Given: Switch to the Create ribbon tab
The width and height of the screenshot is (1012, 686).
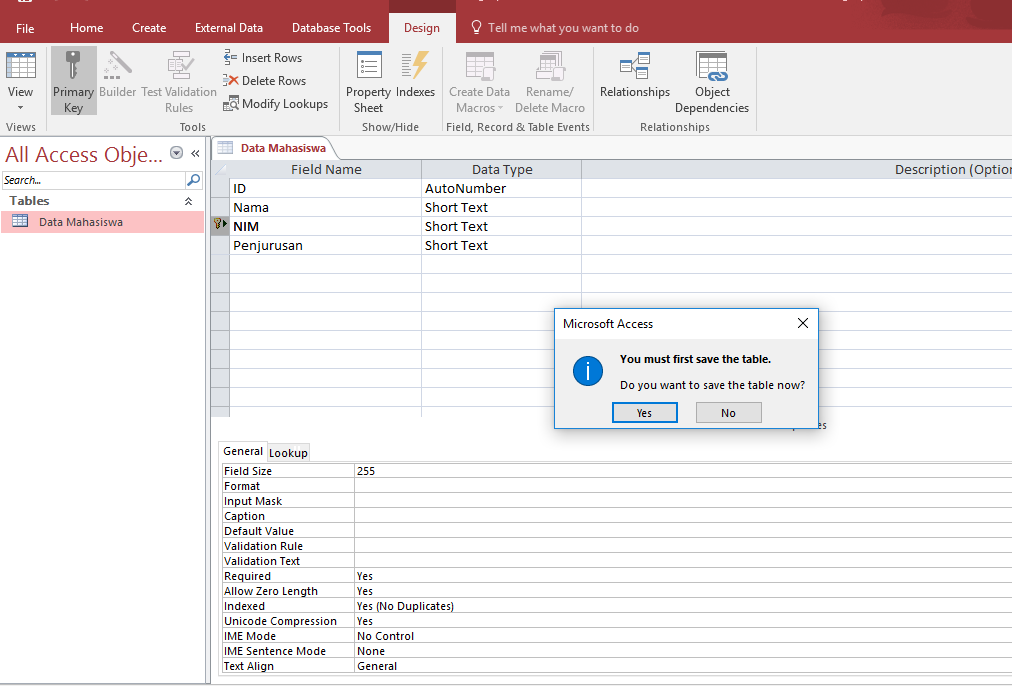Looking at the screenshot, I should [149, 28].
